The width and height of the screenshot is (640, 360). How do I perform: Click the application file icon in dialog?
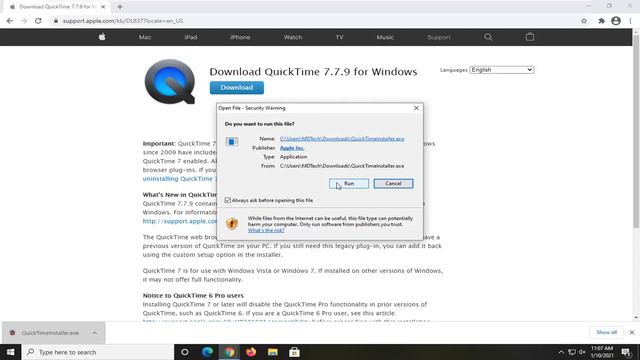click(x=232, y=142)
